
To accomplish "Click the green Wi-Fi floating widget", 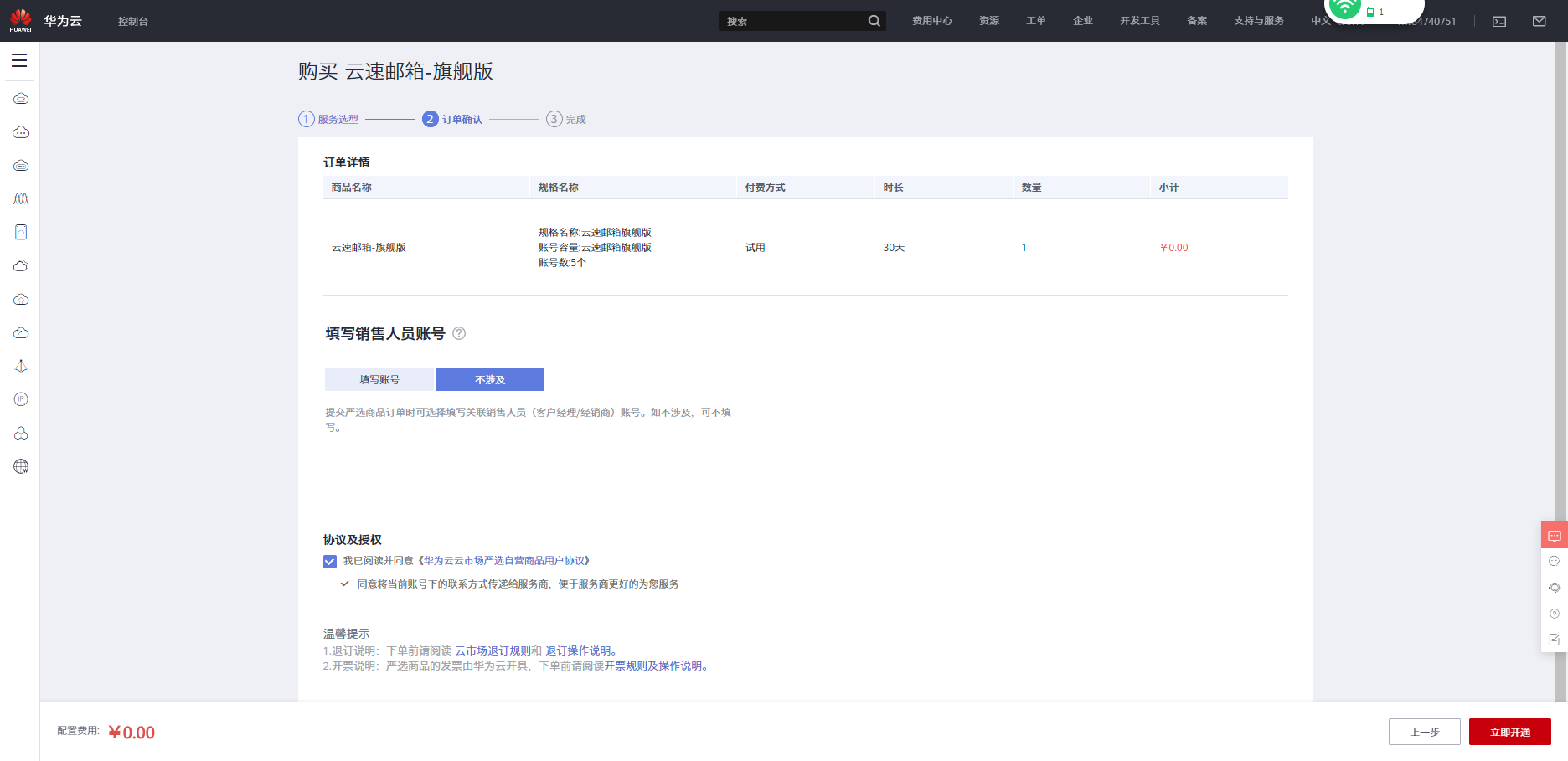I will [x=1345, y=8].
